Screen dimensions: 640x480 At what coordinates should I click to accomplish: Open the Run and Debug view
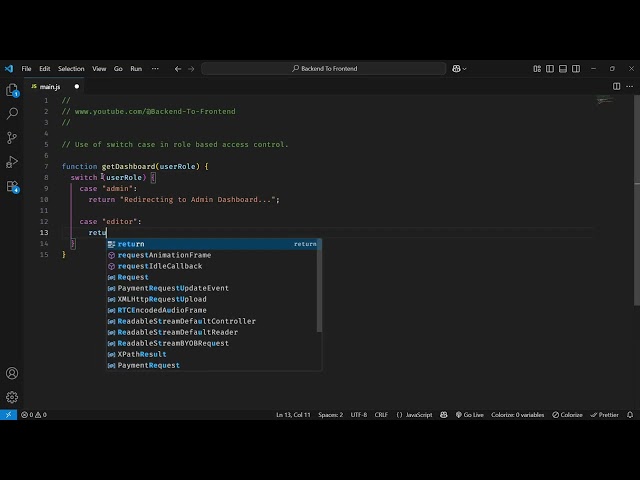12,162
